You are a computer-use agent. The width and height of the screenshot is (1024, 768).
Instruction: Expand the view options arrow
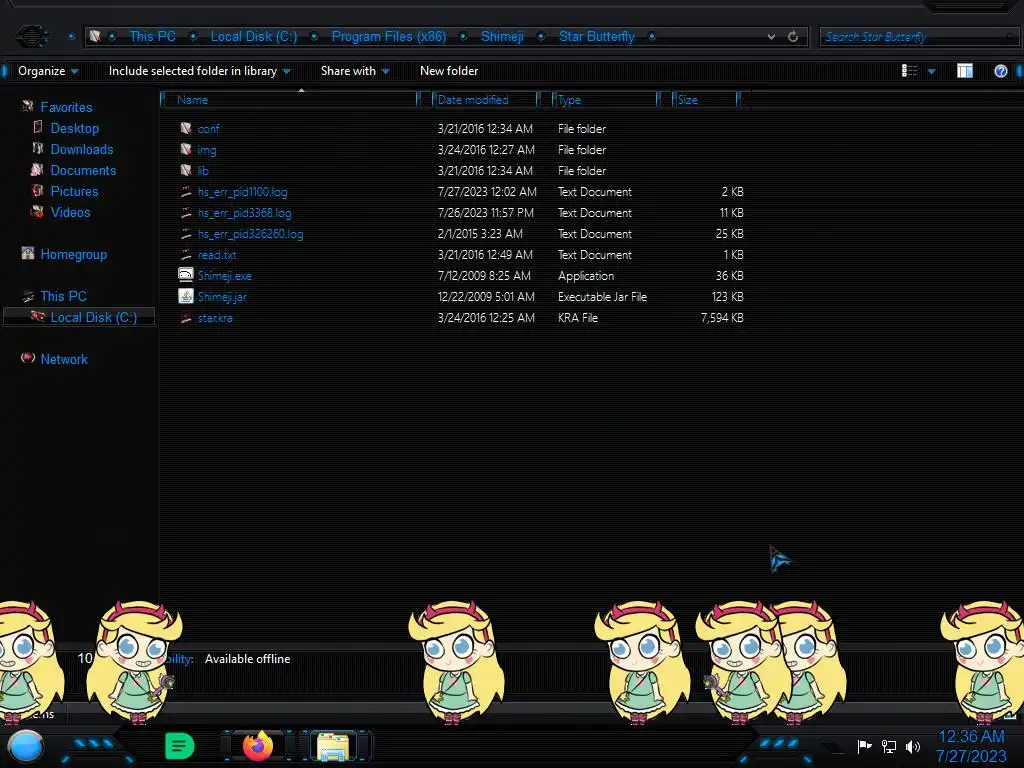coord(931,71)
